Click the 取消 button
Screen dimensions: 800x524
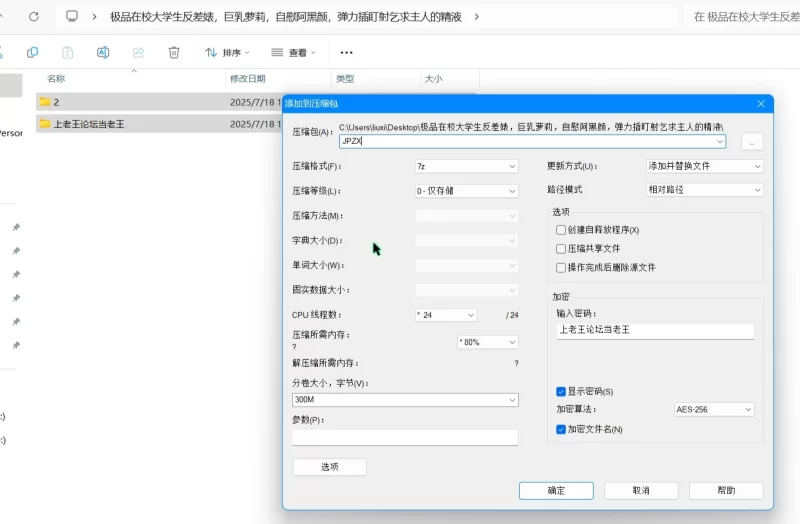click(641, 491)
